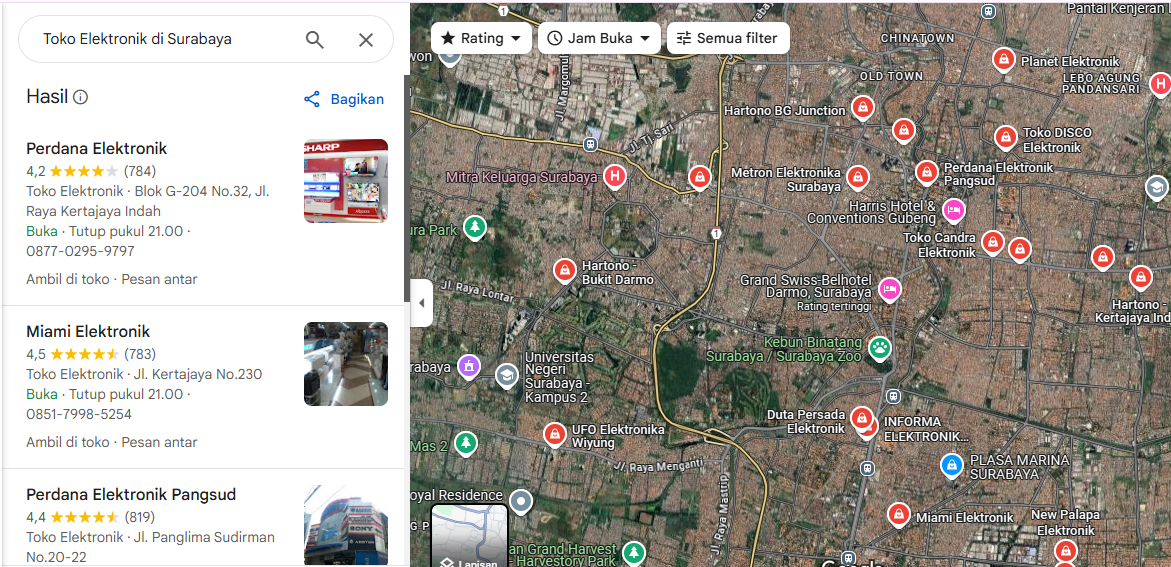Click the Jl. Raya Menganti road label
The height and width of the screenshot is (567, 1171).
tap(659, 465)
